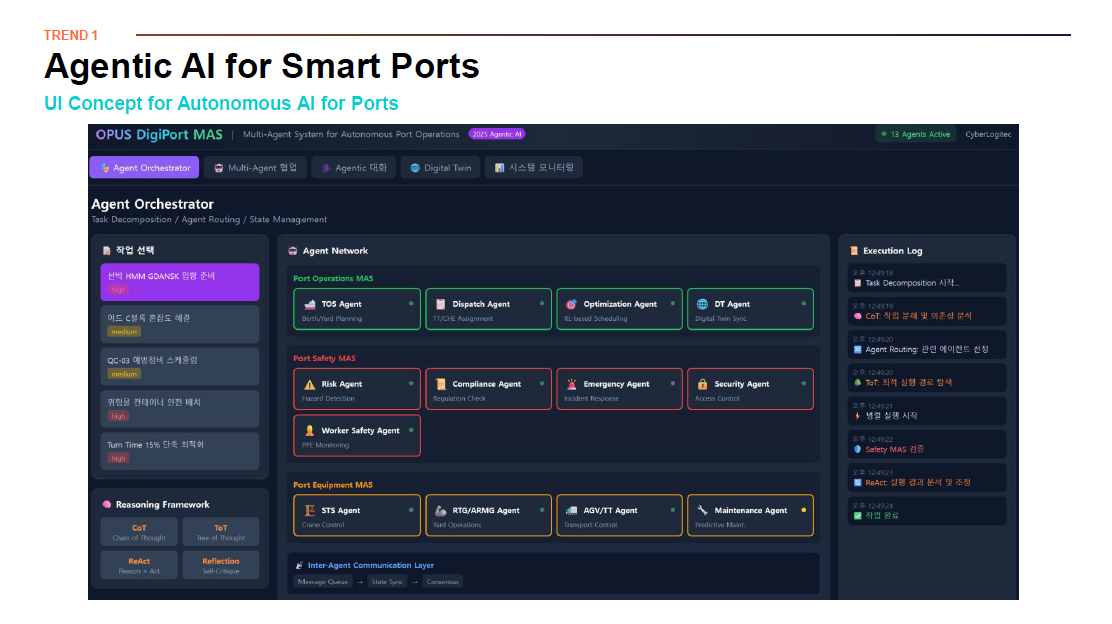Viewport: 1112px width, 624px height.
Task: Click the 13 Agents Active status badge
Action: 915,134
